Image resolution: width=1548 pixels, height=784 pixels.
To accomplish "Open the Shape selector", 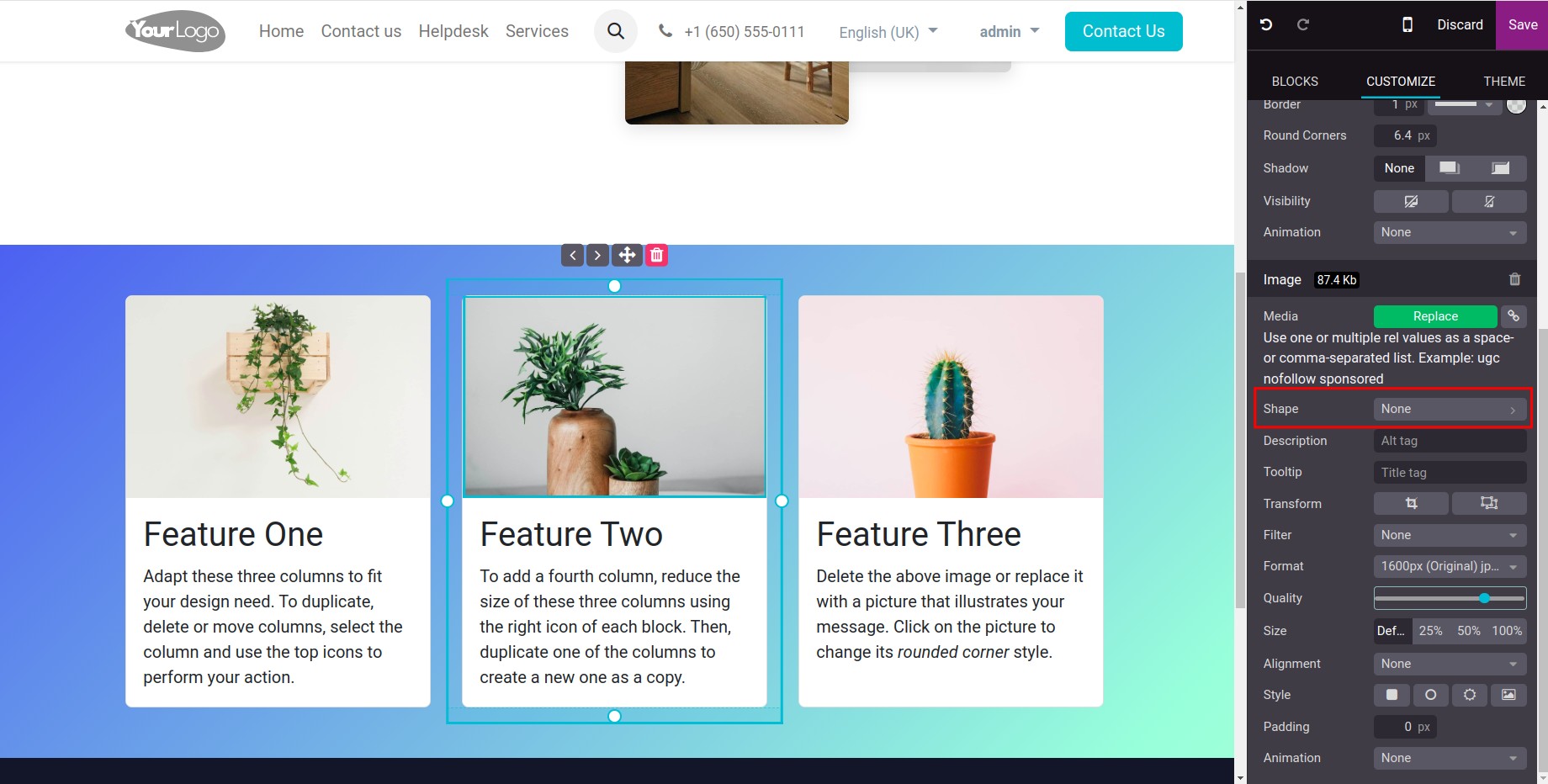I will [x=1450, y=409].
